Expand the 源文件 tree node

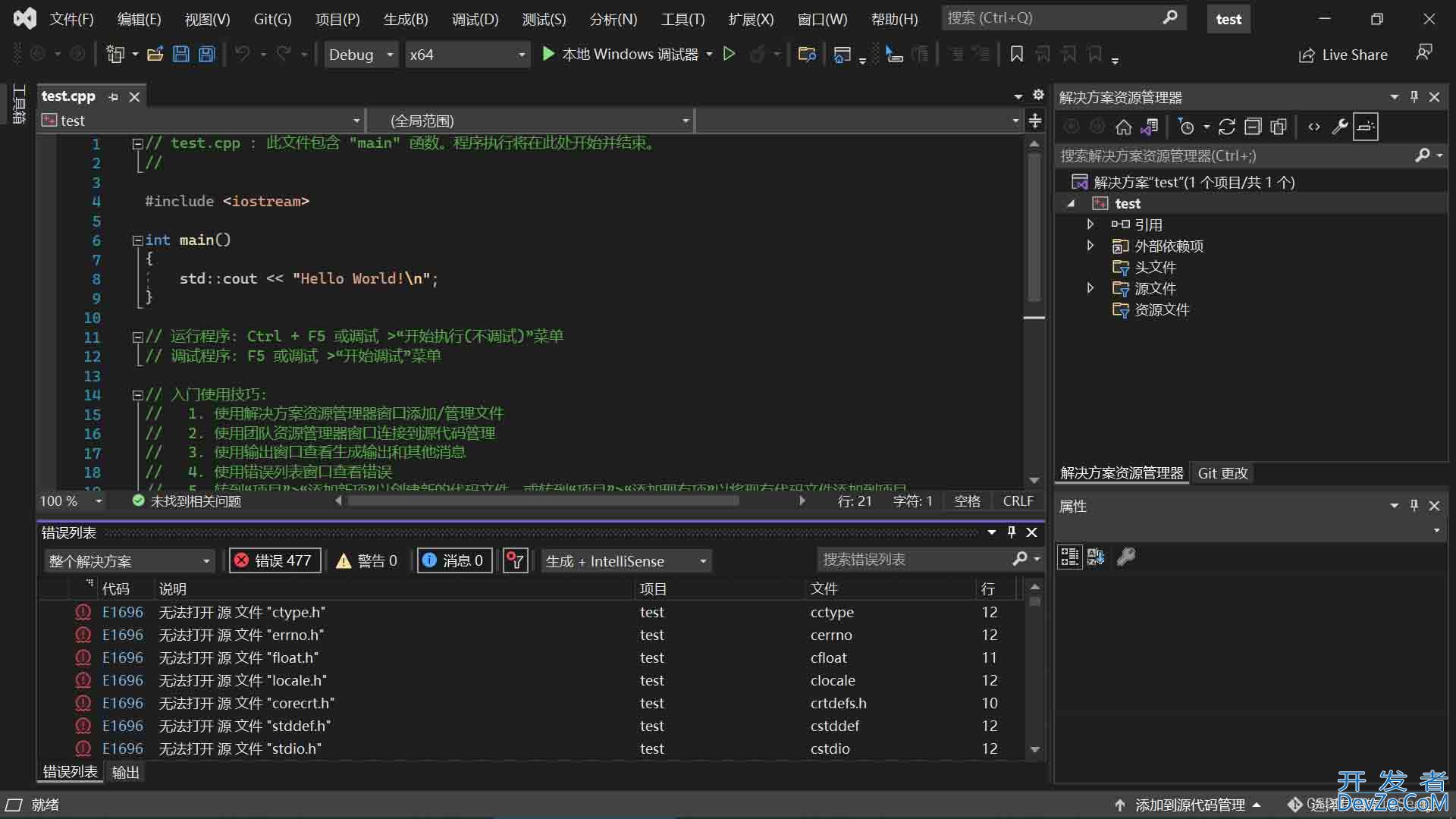coord(1090,288)
